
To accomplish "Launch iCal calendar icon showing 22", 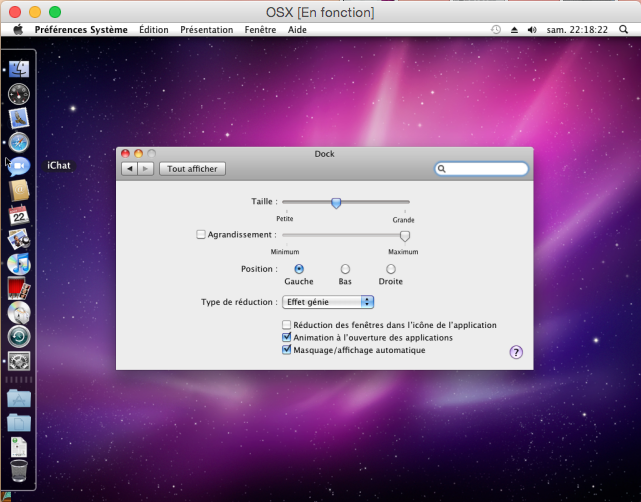I will pos(19,215).
